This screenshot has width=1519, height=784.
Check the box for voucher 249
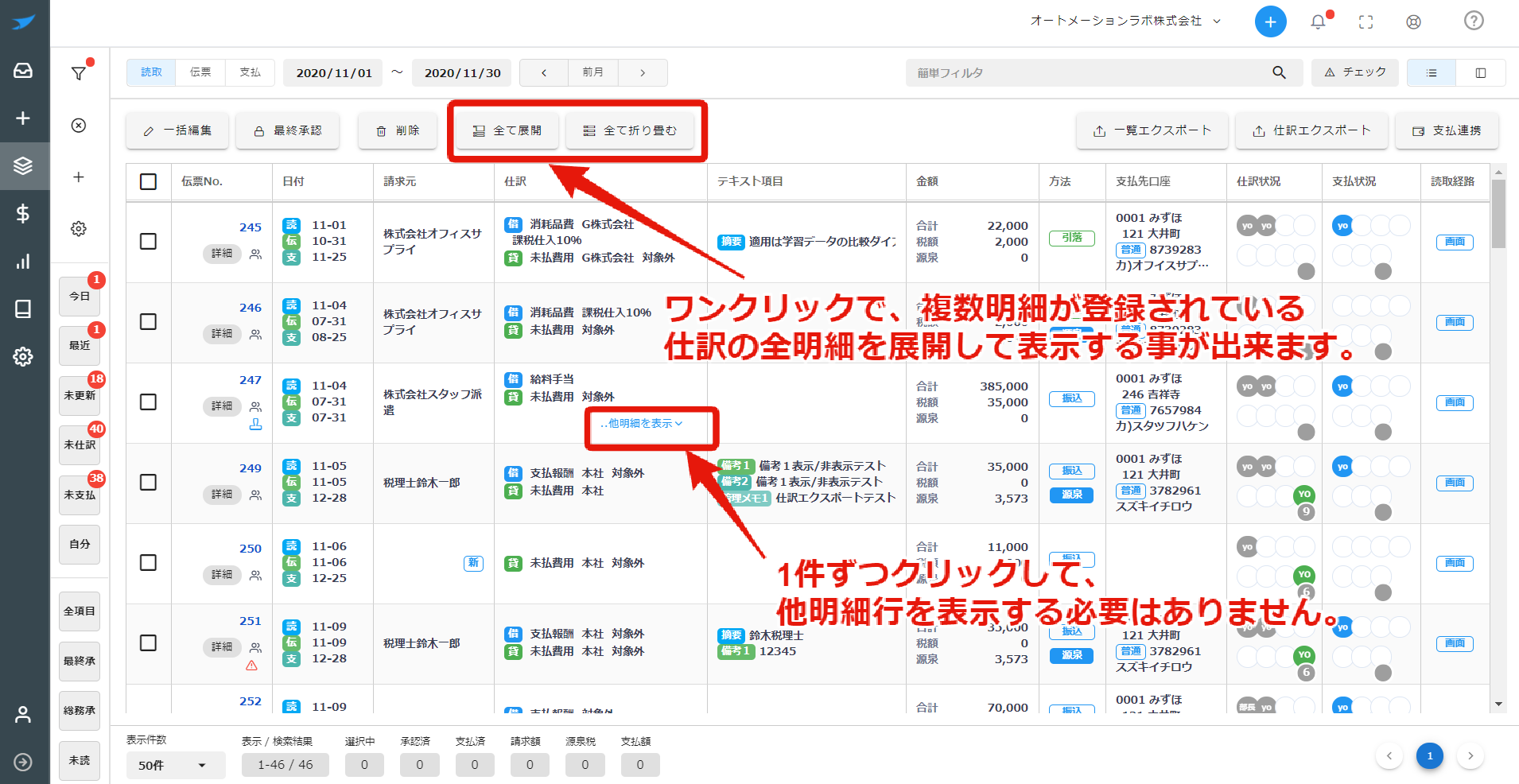(148, 482)
